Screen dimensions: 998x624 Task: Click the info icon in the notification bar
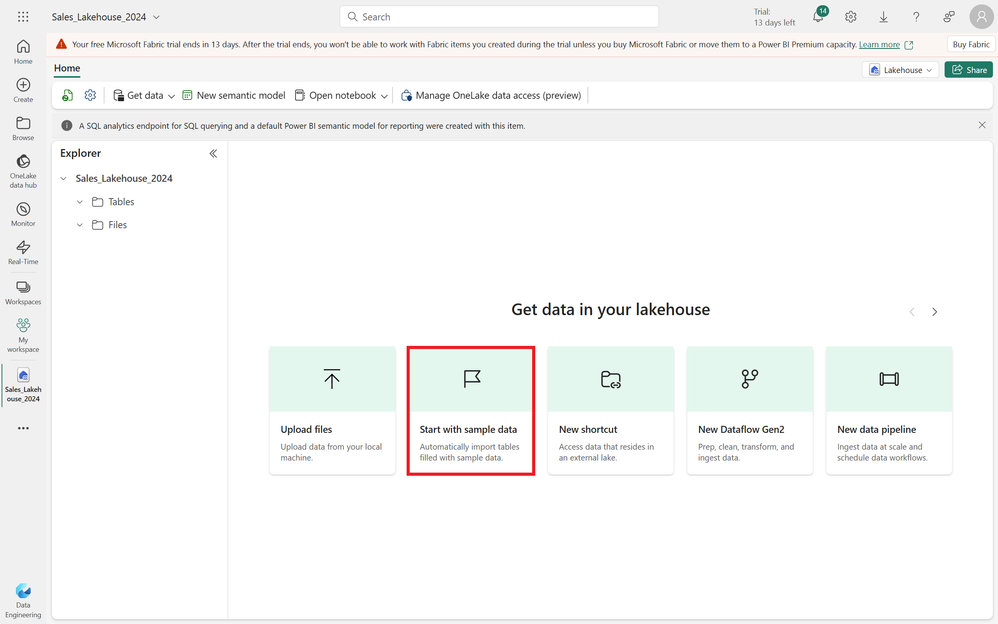(67, 125)
